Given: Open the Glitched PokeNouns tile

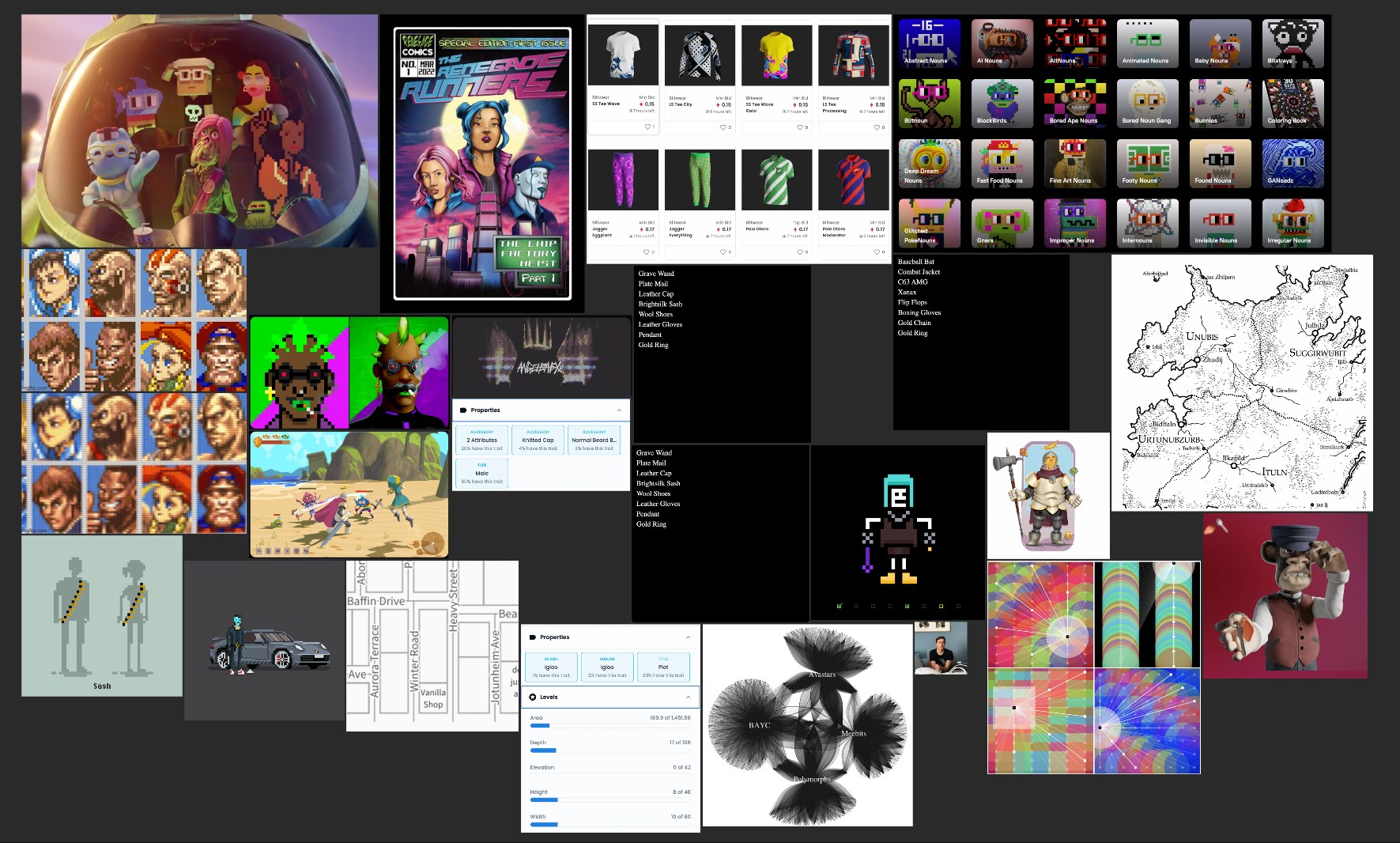Looking at the screenshot, I should point(930,223).
